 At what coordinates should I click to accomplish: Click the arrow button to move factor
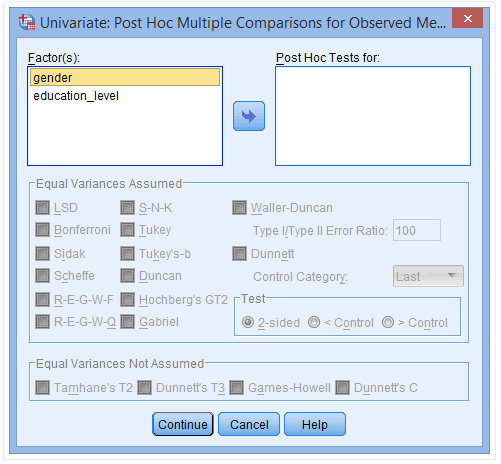pyautogui.click(x=249, y=116)
